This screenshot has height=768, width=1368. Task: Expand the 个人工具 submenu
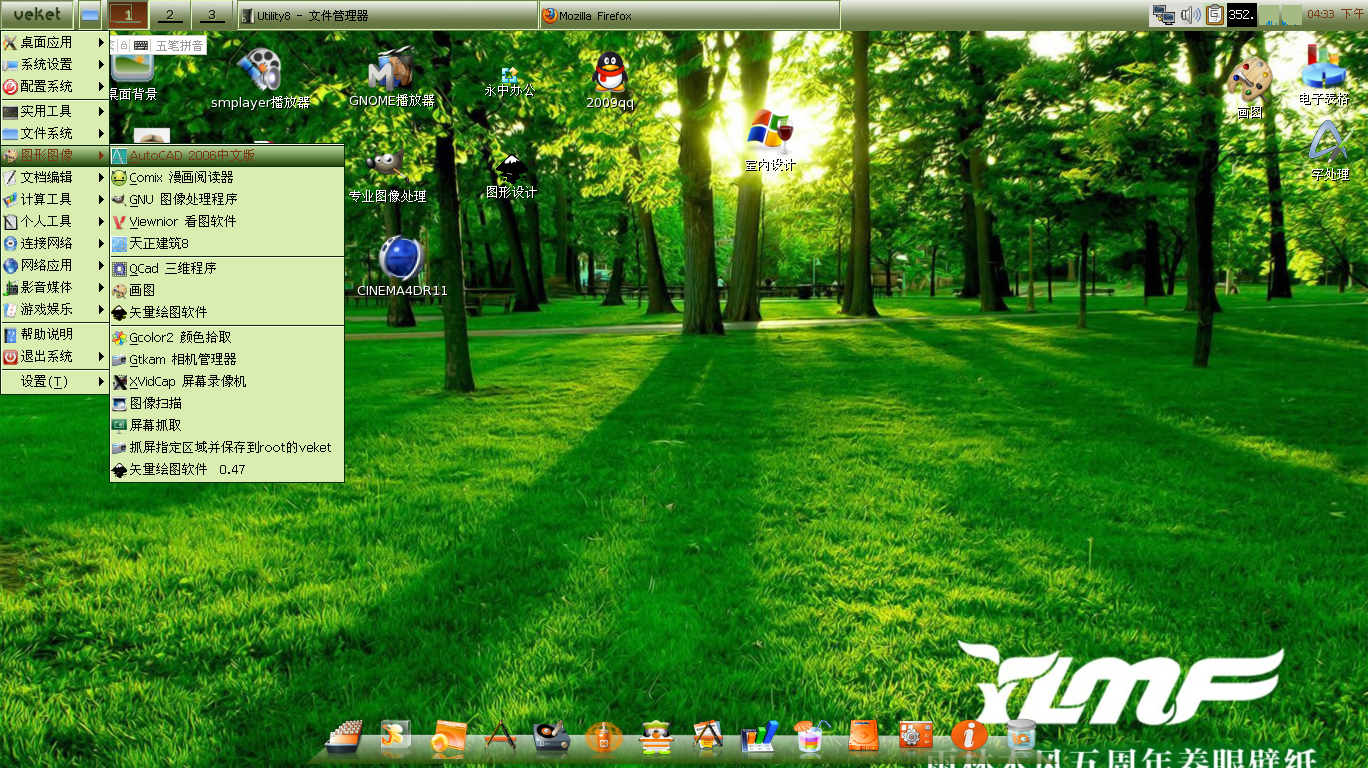[x=54, y=221]
